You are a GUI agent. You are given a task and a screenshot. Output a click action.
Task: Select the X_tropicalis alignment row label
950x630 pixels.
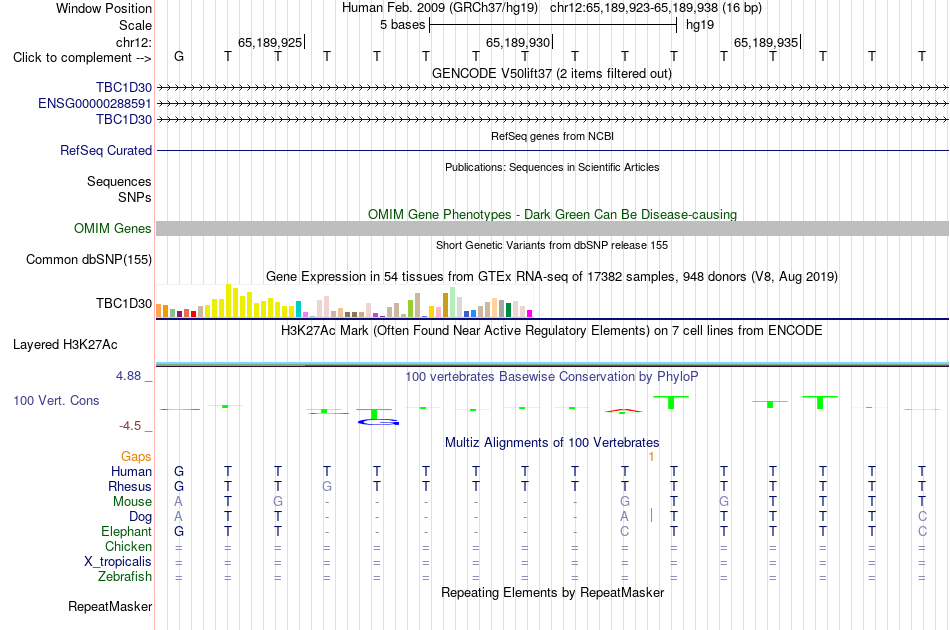118,562
